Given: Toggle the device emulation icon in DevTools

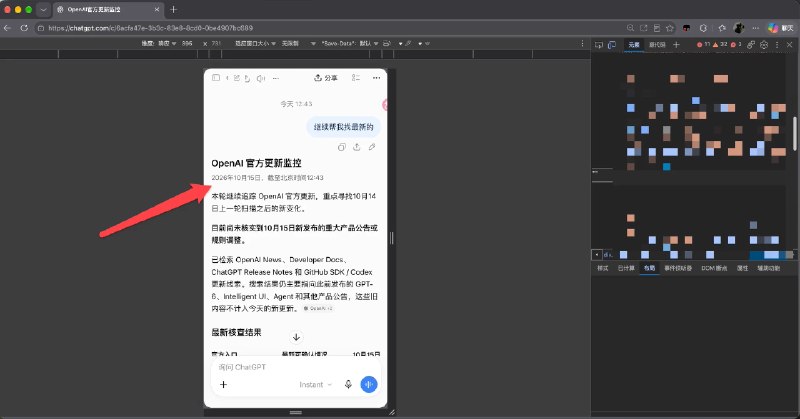Looking at the screenshot, I should click(x=612, y=45).
